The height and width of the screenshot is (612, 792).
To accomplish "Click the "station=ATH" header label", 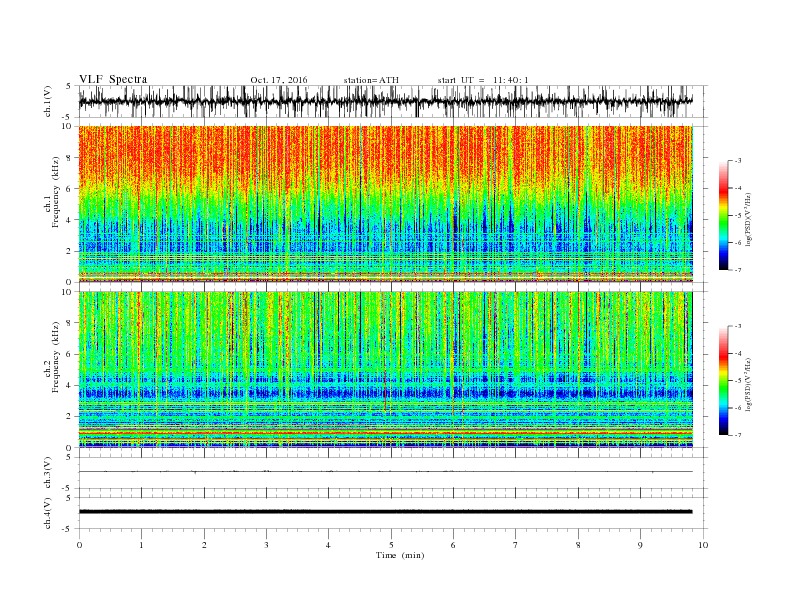I will [371, 80].
